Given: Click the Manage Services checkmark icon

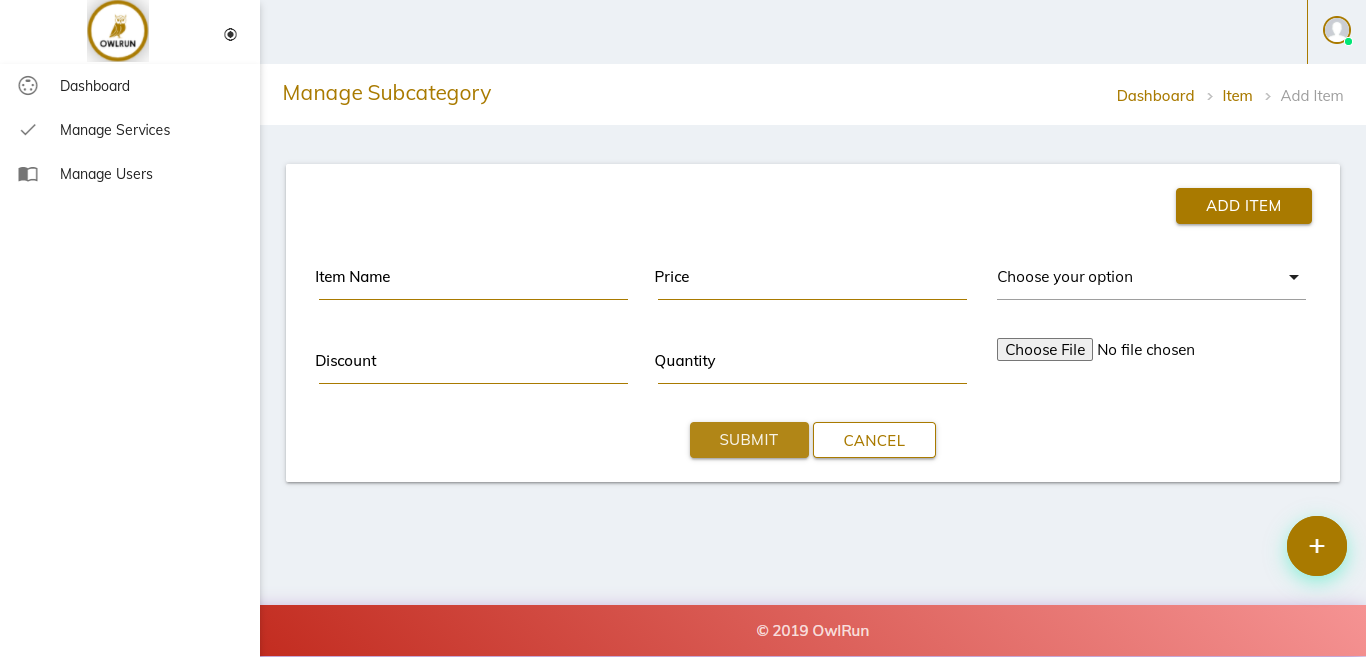Looking at the screenshot, I should [x=28, y=130].
